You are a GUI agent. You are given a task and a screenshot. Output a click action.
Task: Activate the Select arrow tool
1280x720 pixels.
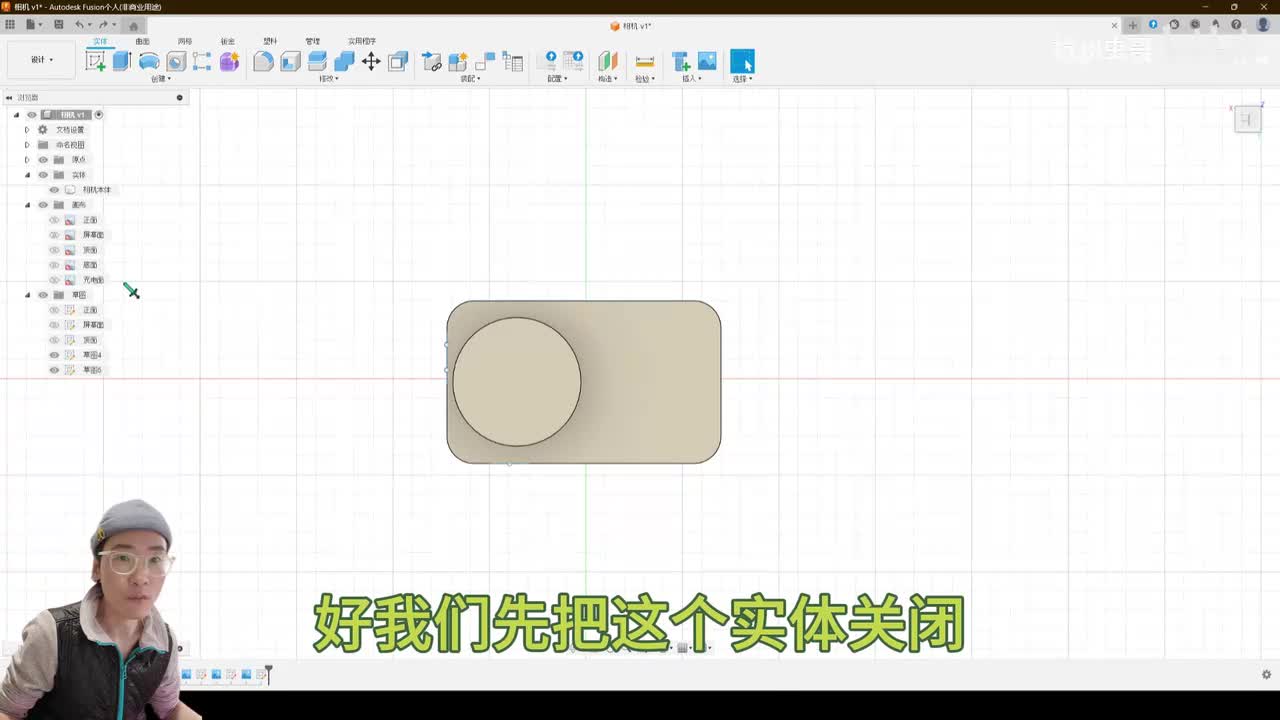742,61
